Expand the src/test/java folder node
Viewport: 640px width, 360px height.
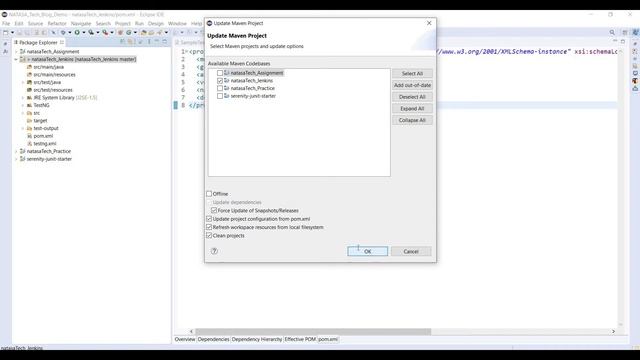click(23, 82)
